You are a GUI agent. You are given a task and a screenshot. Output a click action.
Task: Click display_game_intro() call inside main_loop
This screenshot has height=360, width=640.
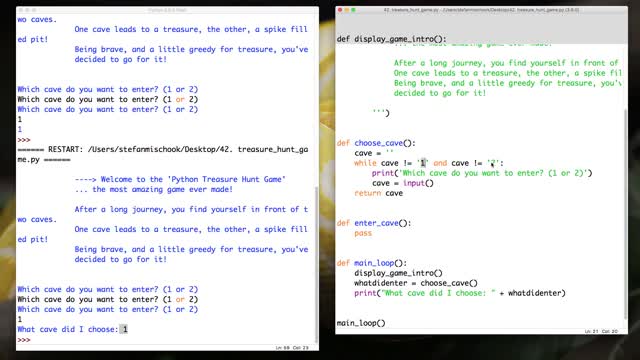click(398, 273)
